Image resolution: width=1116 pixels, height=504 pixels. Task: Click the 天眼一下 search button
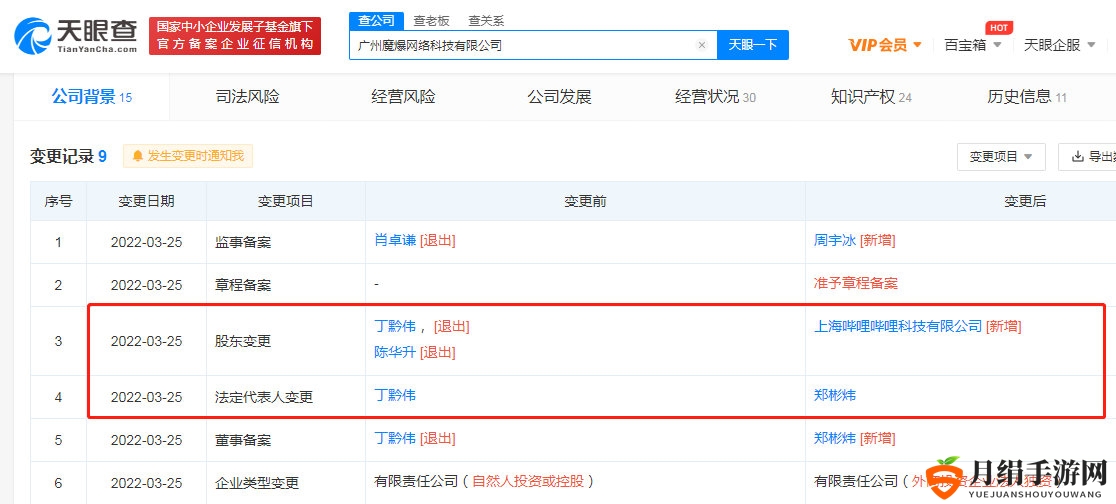pyautogui.click(x=752, y=45)
